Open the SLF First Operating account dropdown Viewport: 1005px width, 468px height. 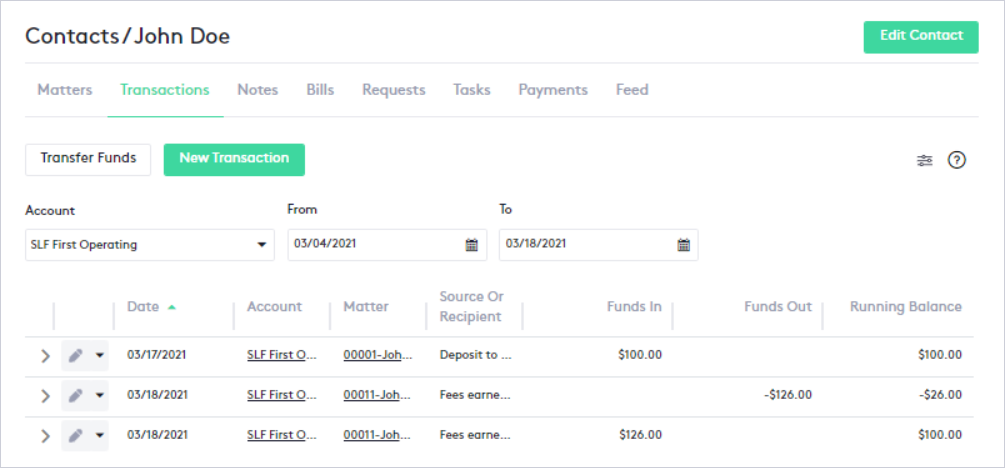pos(150,245)
